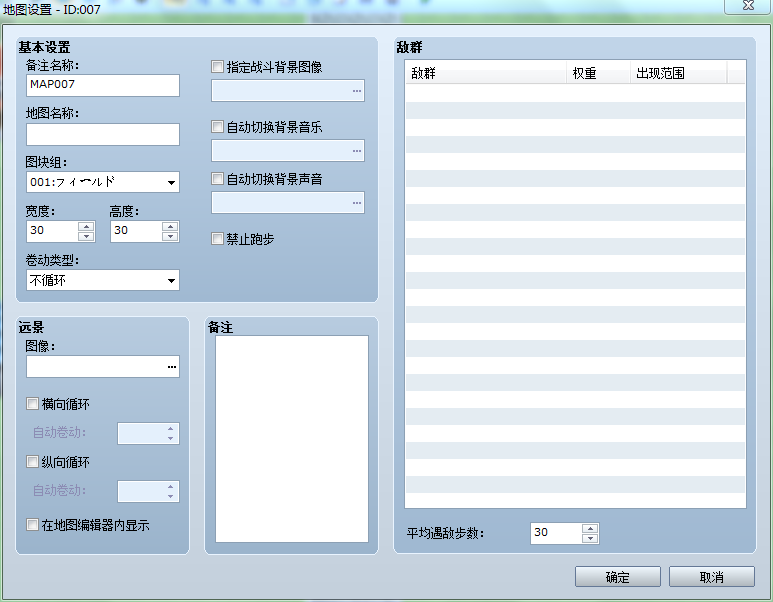Viewport: 773px width, 602px height.
Task: Click the 宽度 width number field
Action: point(52,231)
